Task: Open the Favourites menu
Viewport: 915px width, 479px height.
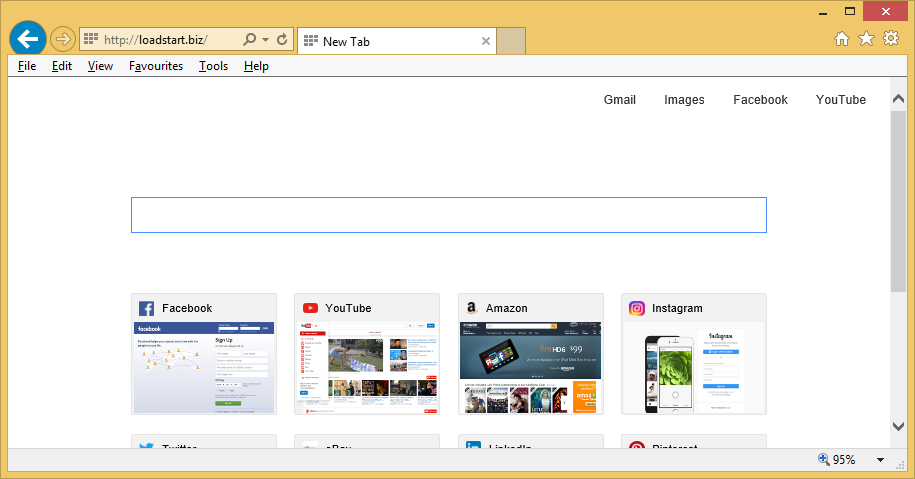Action: click(156, 66)
